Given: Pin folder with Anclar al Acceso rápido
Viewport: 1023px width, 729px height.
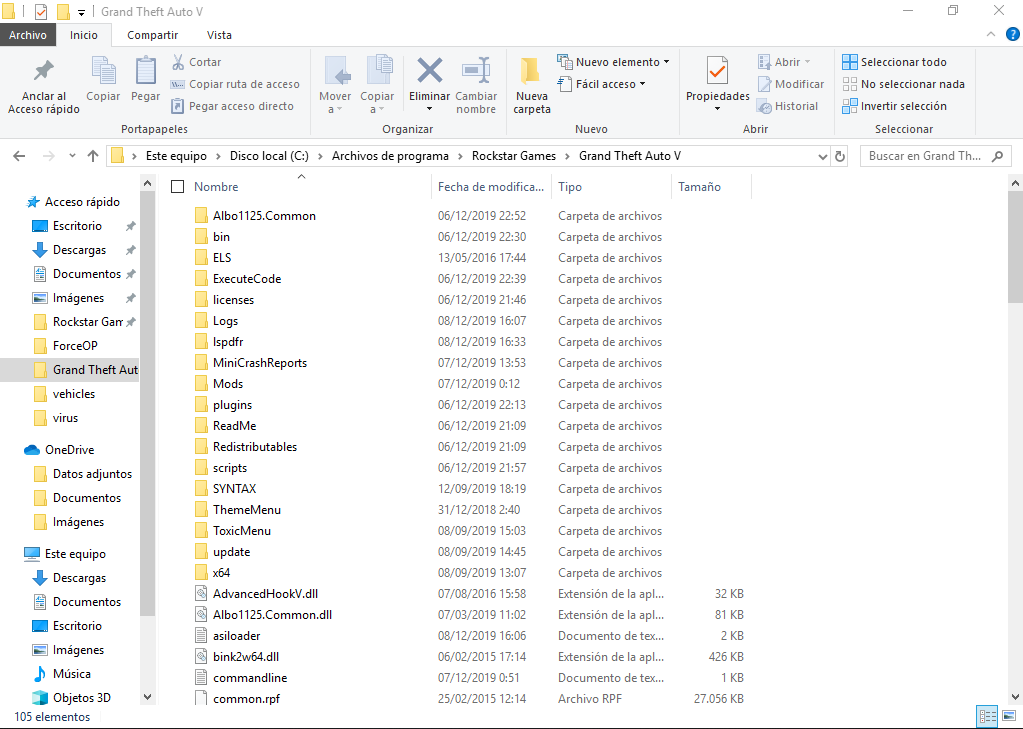Looking at the screenshot, I should (x=44, y=86).
